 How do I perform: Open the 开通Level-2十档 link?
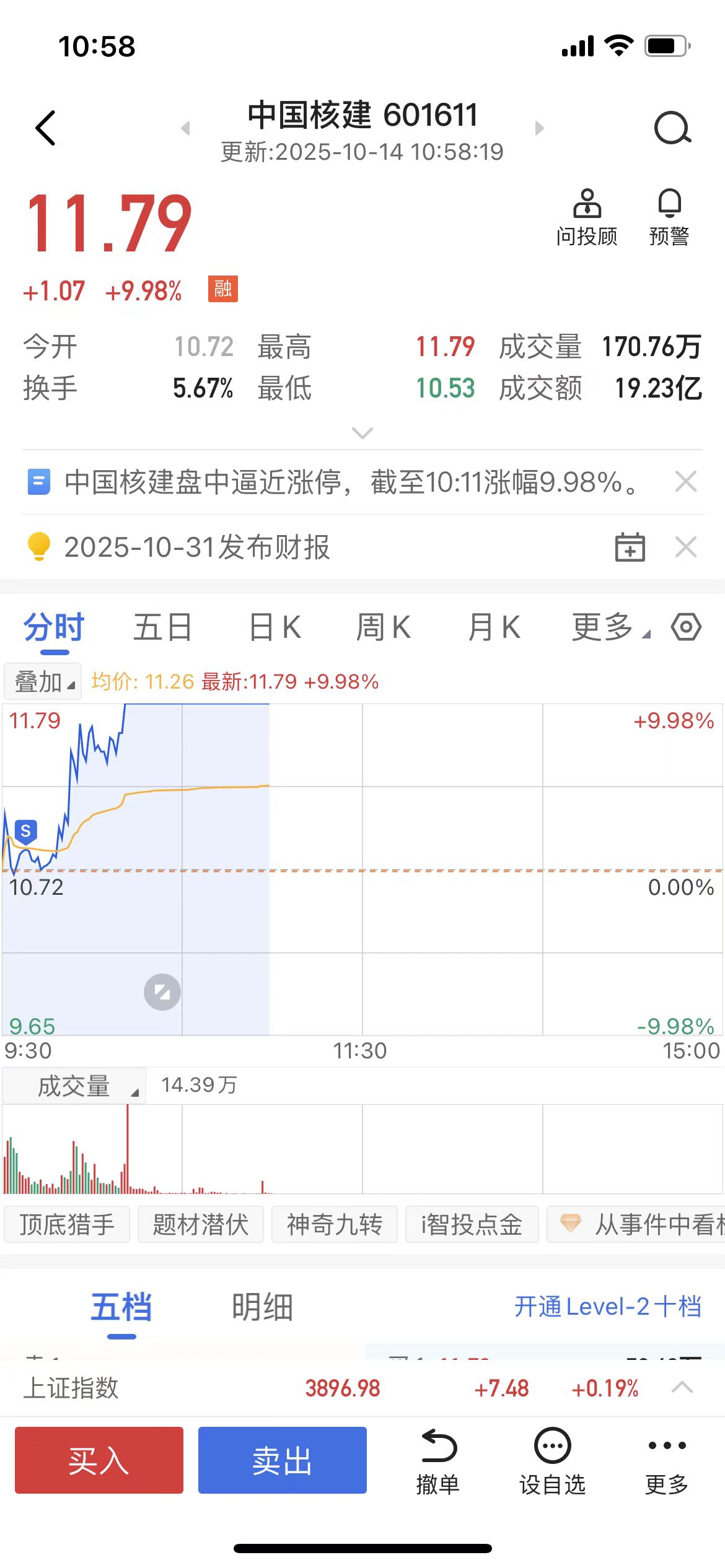(607, 1307)
